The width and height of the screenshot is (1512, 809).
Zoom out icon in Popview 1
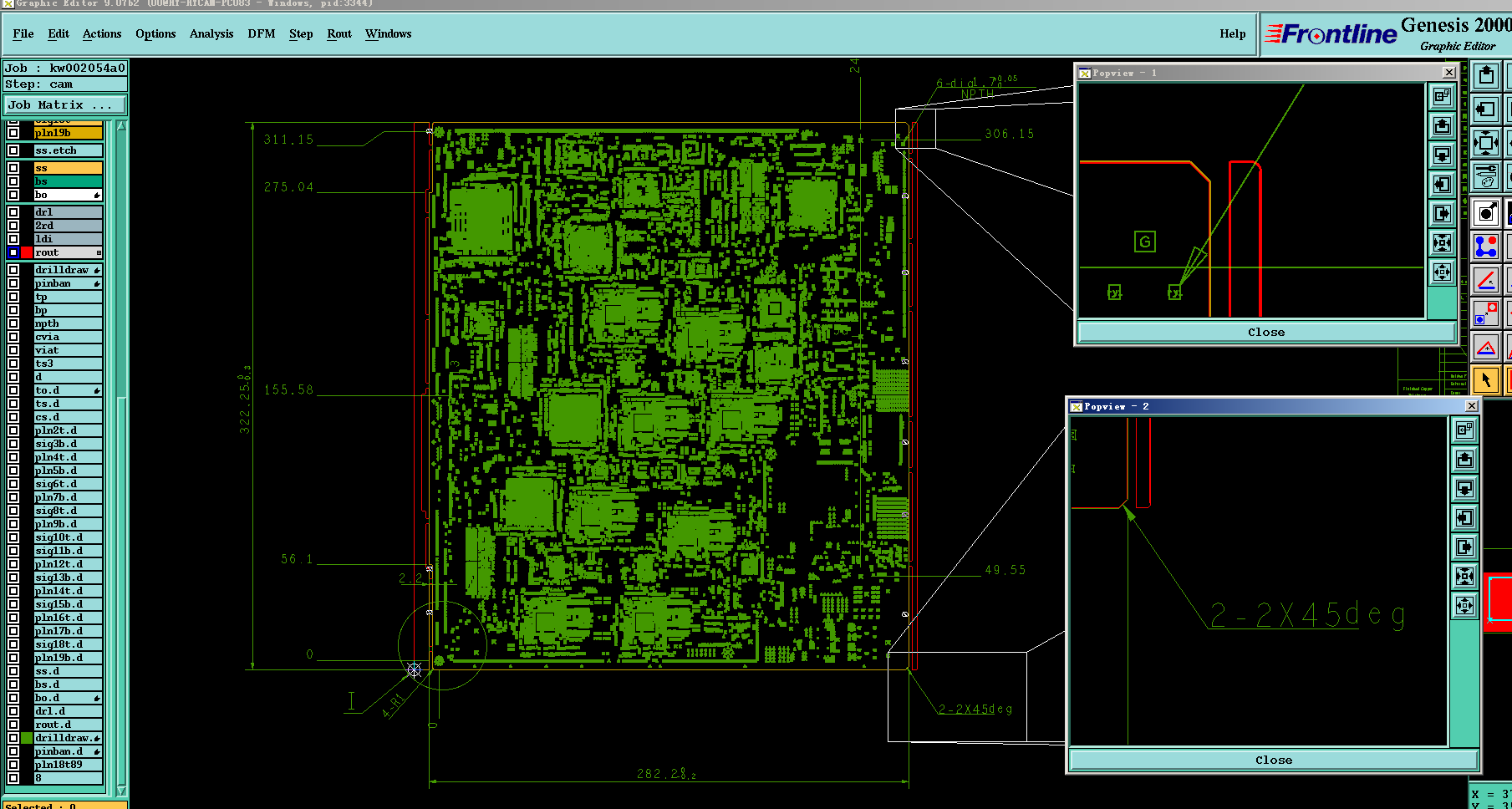pos(1442,272)
